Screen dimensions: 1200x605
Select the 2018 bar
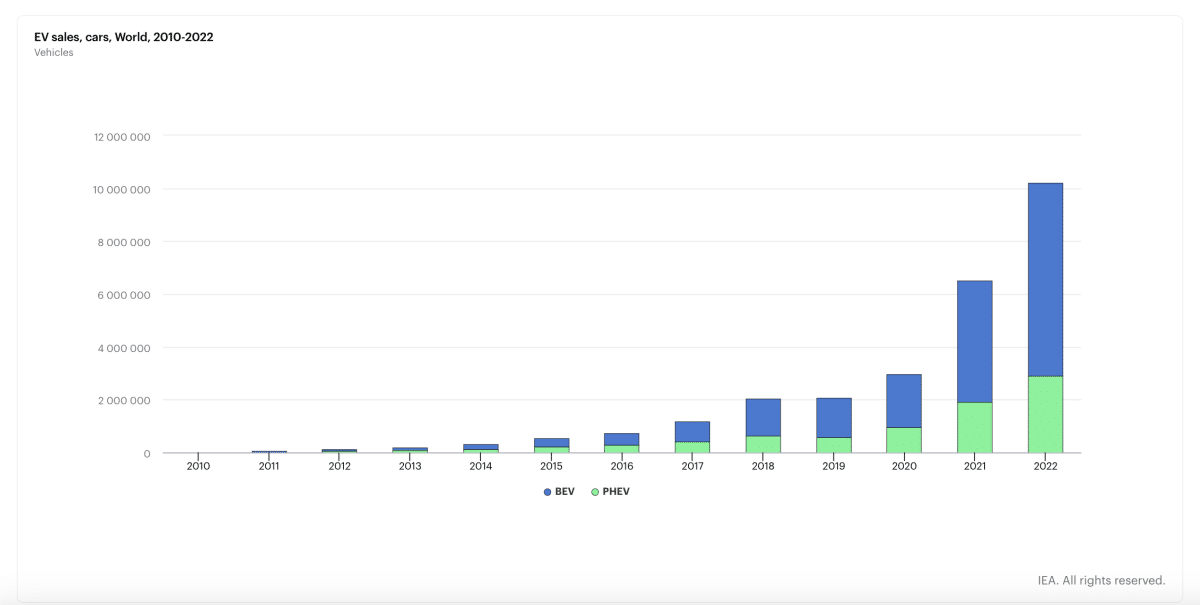pyautogui.click(x=761, y=425)
